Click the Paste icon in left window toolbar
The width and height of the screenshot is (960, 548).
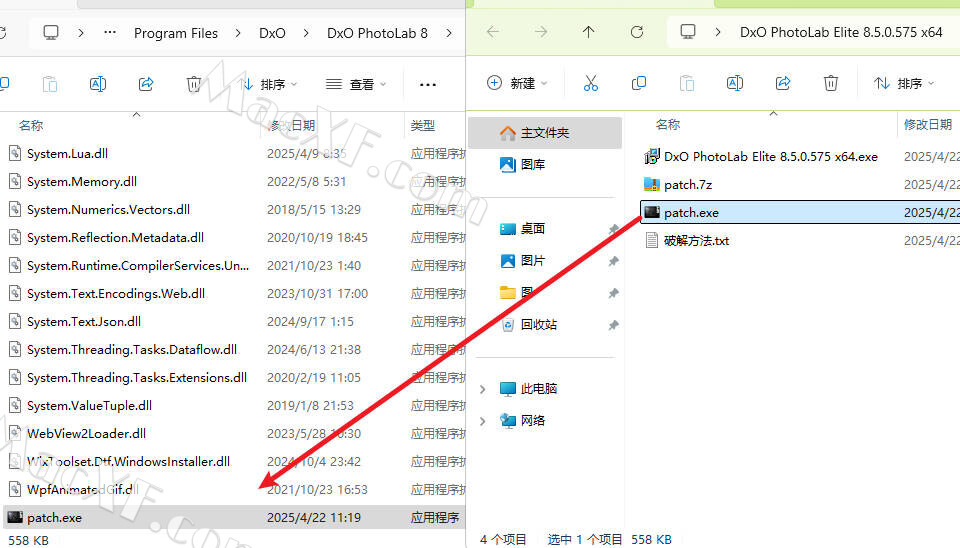tap(50, 84)
